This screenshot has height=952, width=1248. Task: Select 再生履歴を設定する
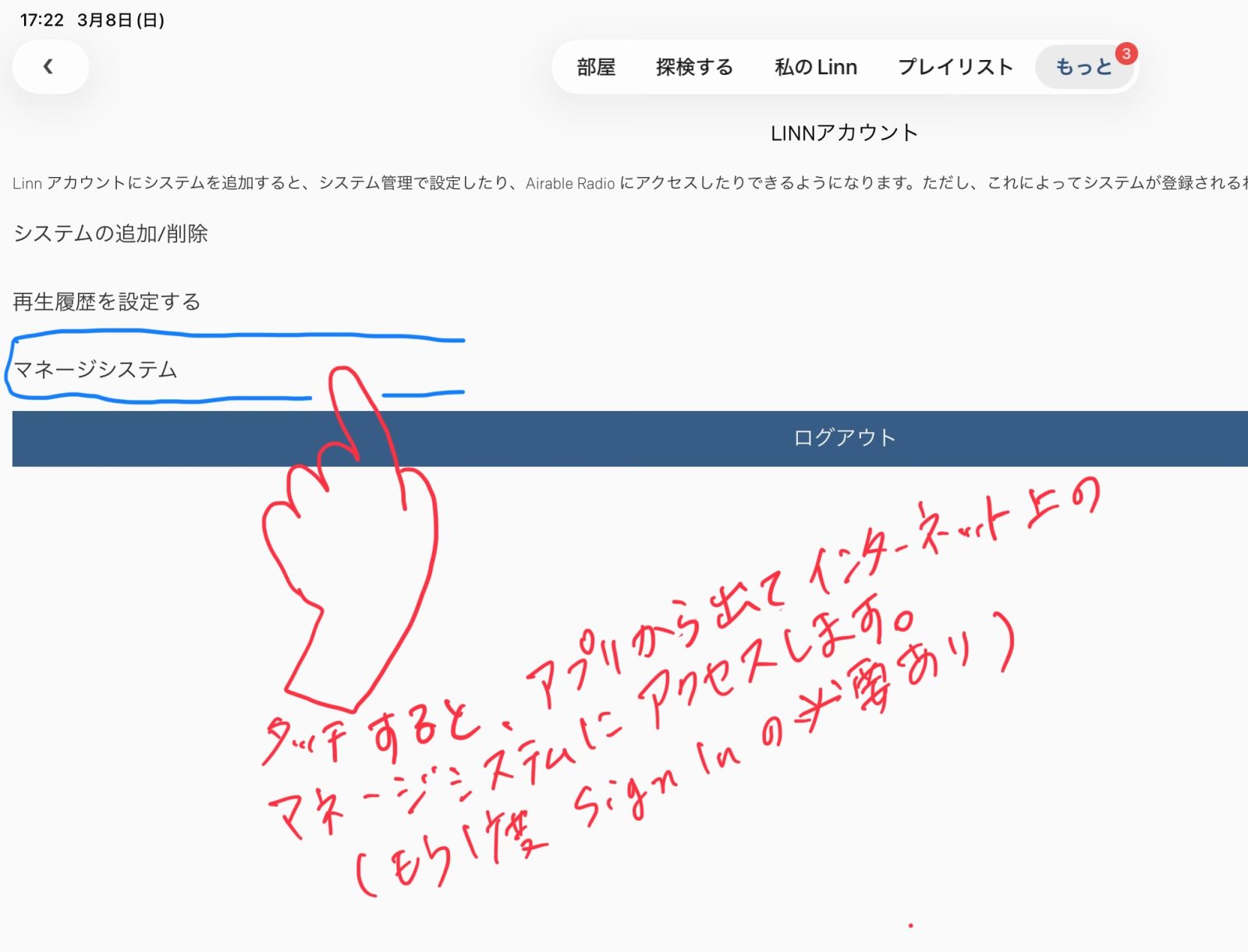coord(107,302)
